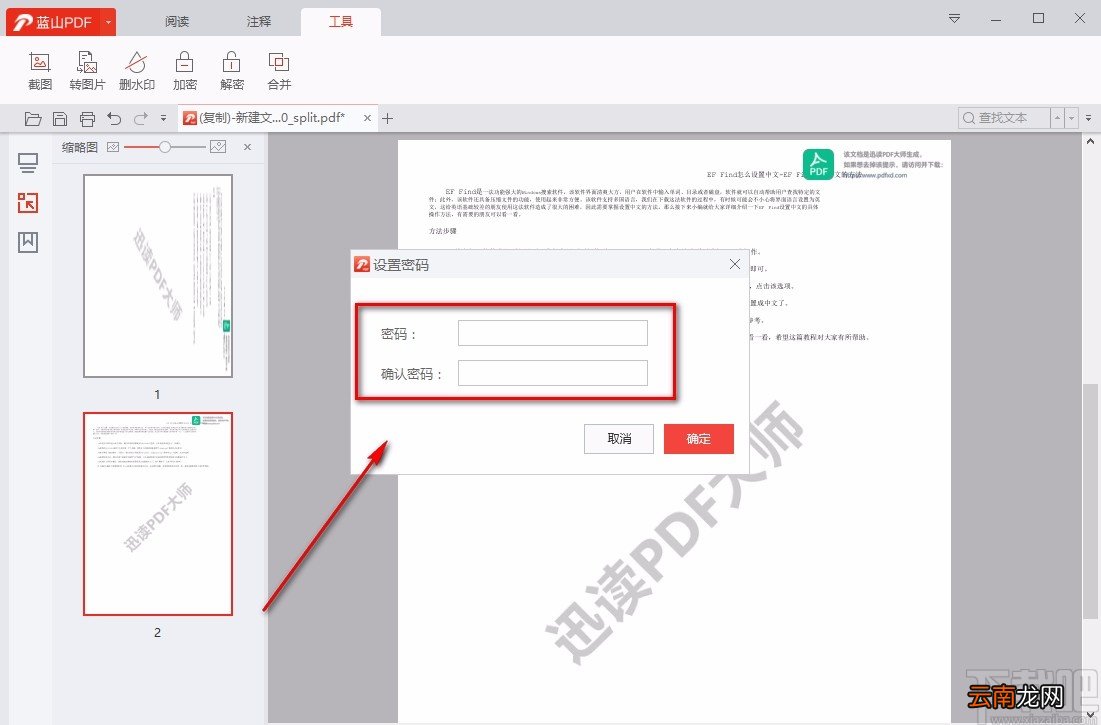Screen dimensions: 1101x725
Task: Redo the action
Action: pyautogui.click(x=140, y=119)
